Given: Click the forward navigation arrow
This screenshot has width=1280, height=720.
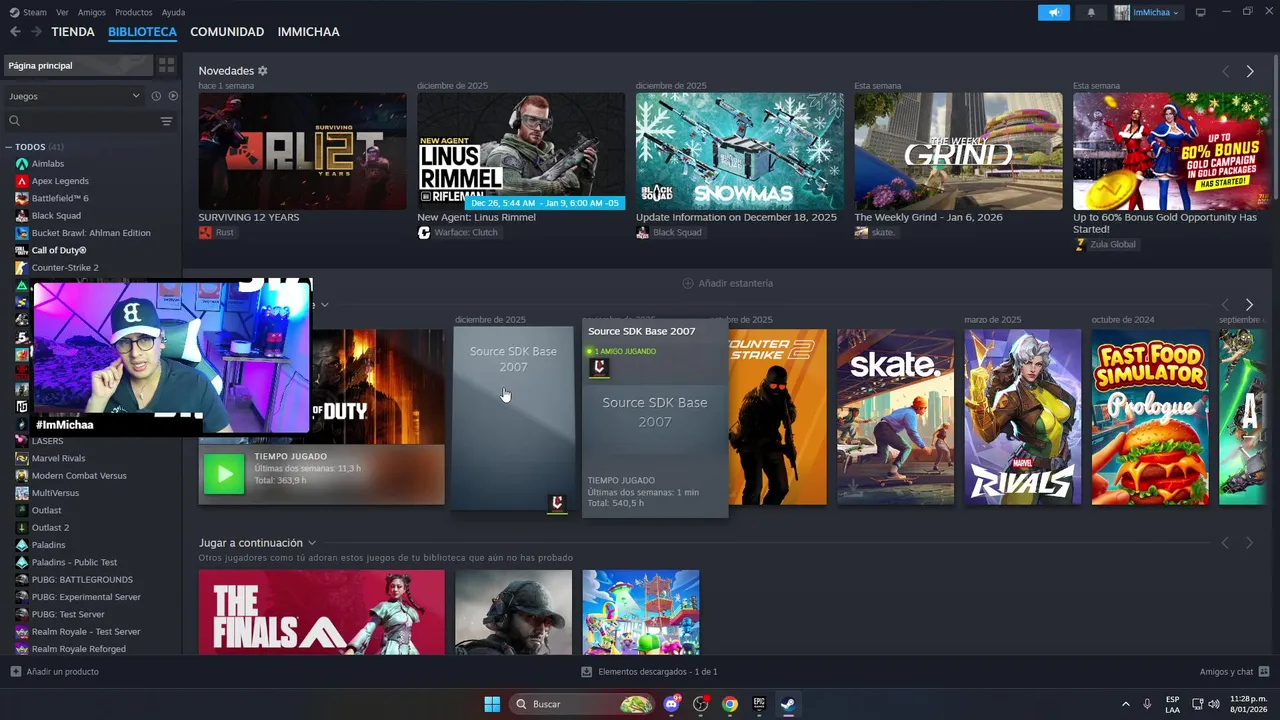Looking at the screenshot, I should tap(36, 32).
